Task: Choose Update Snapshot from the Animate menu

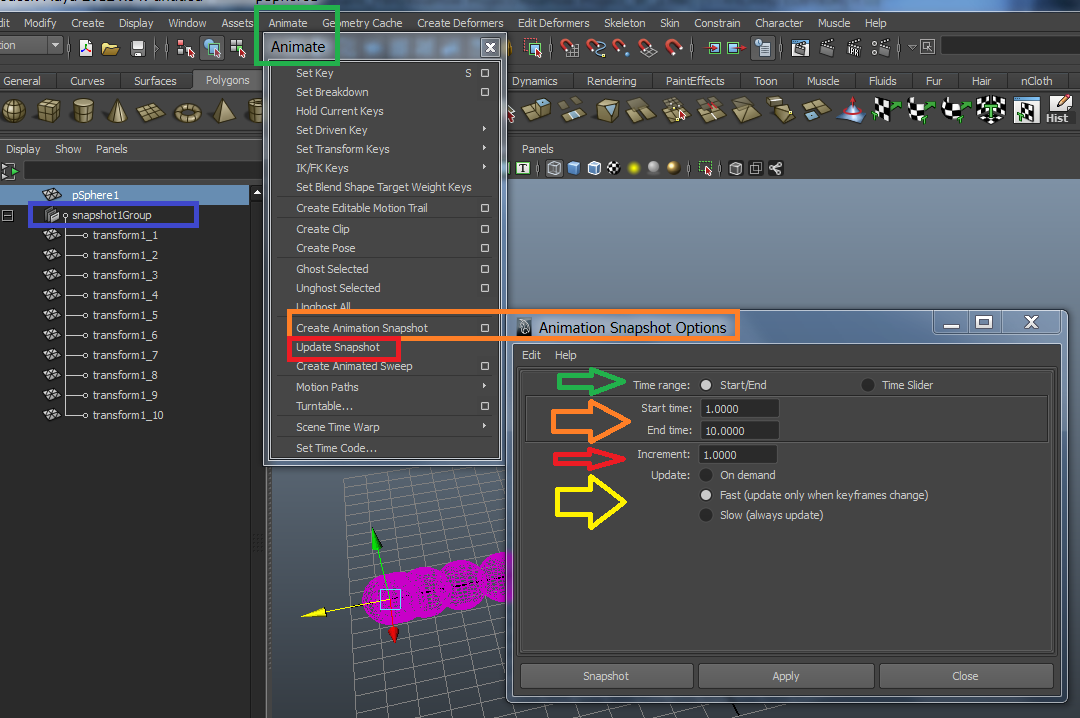Action: pos(338,347)
